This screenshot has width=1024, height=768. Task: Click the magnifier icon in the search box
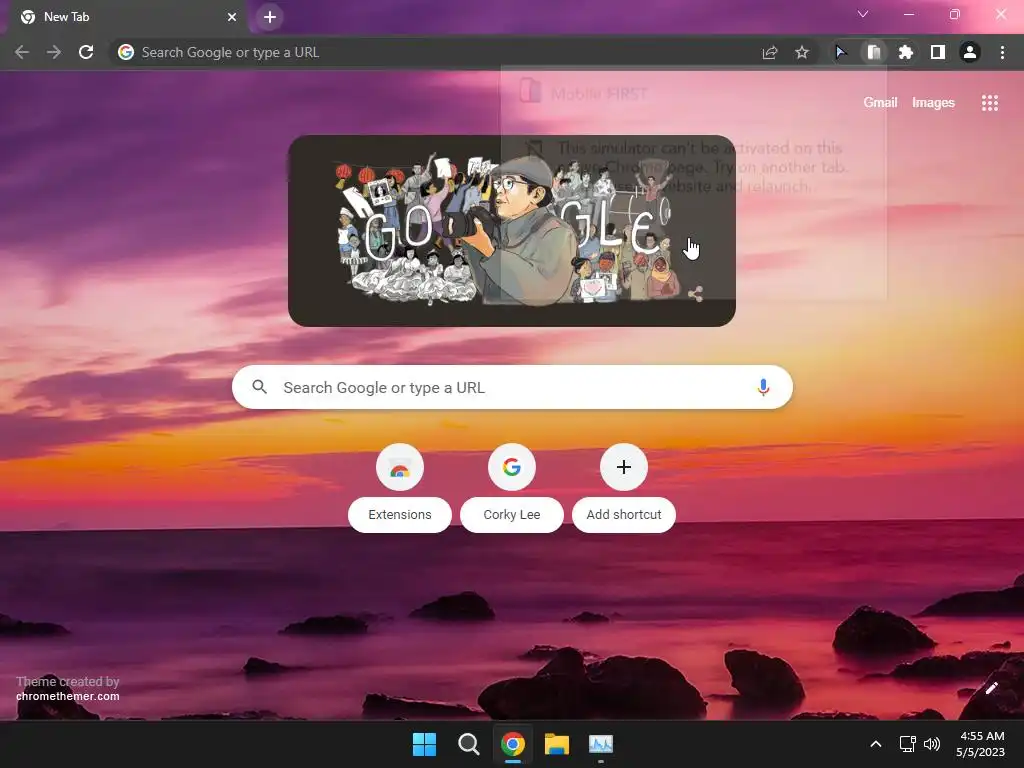pos(259,387)
